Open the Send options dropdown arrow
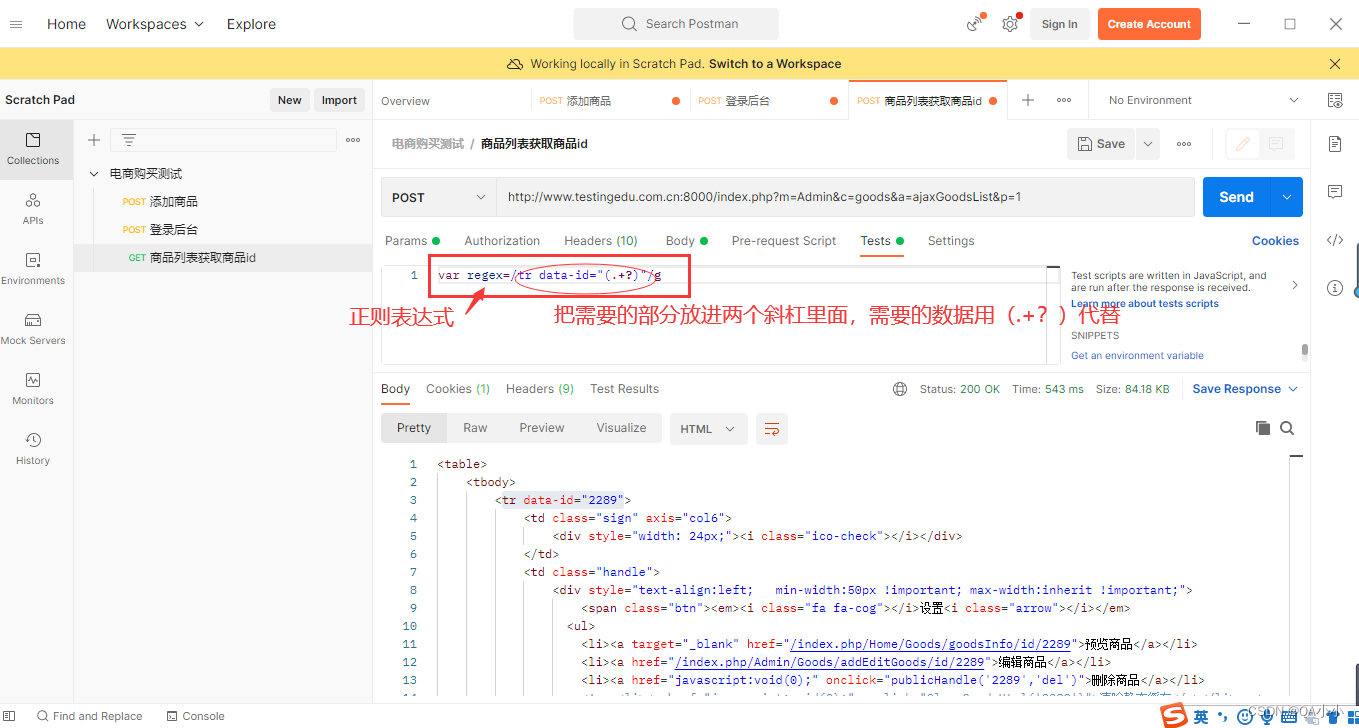The width and height of the screenshot is (1359, 728). (x=1286, y=197)
